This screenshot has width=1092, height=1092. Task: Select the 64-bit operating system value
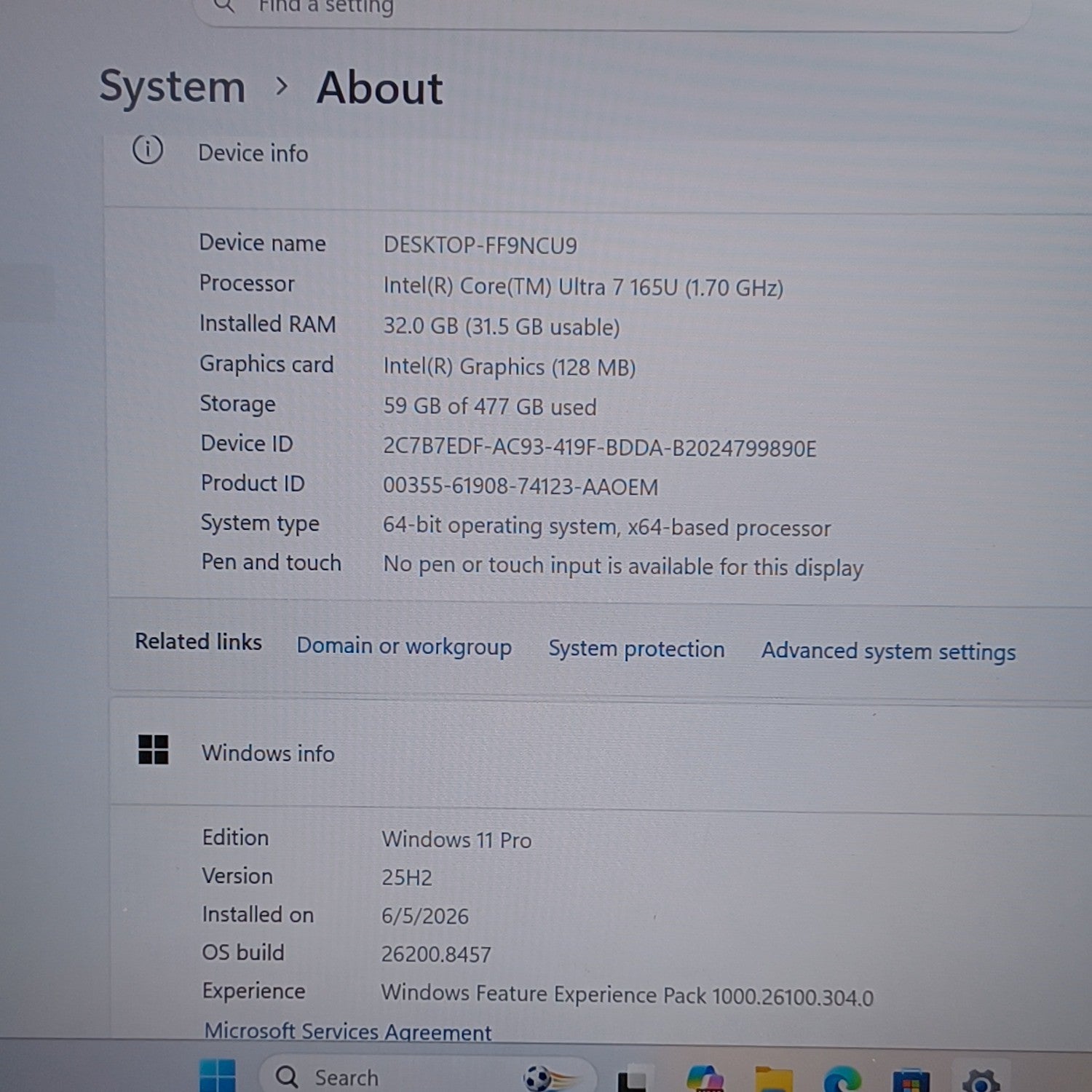coord(606,527)
